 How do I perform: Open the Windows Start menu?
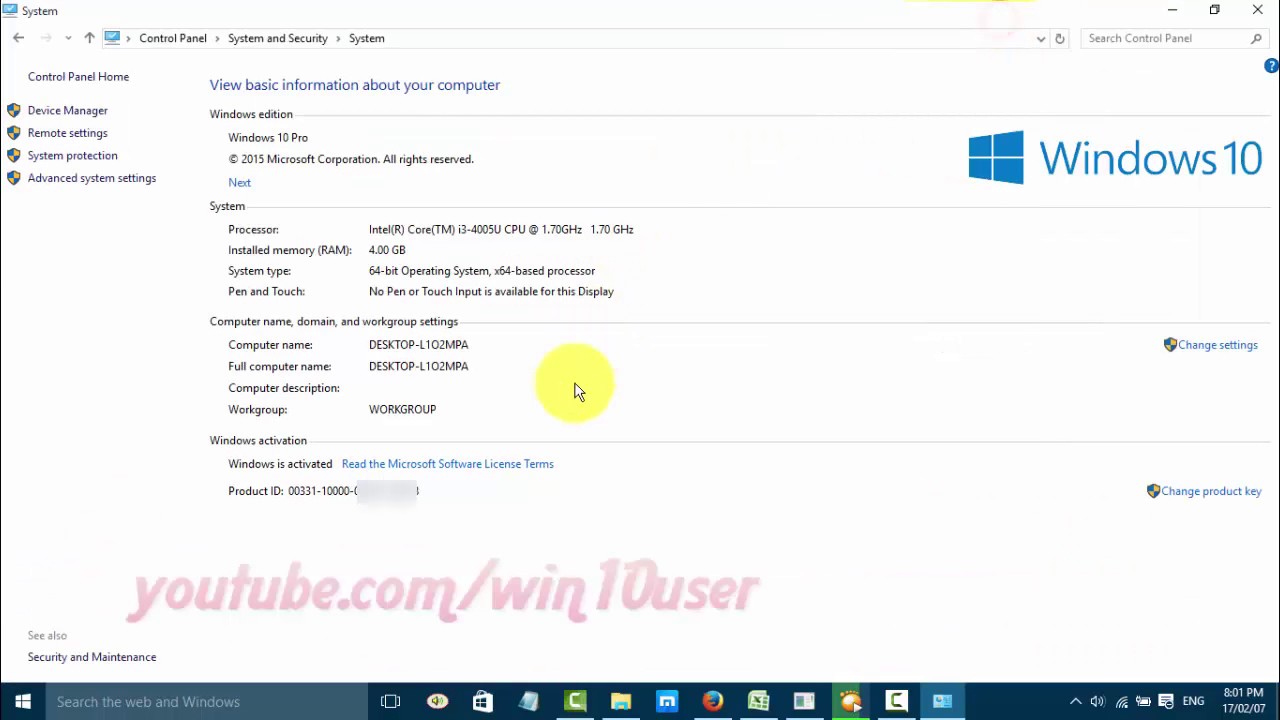(22, 701)
